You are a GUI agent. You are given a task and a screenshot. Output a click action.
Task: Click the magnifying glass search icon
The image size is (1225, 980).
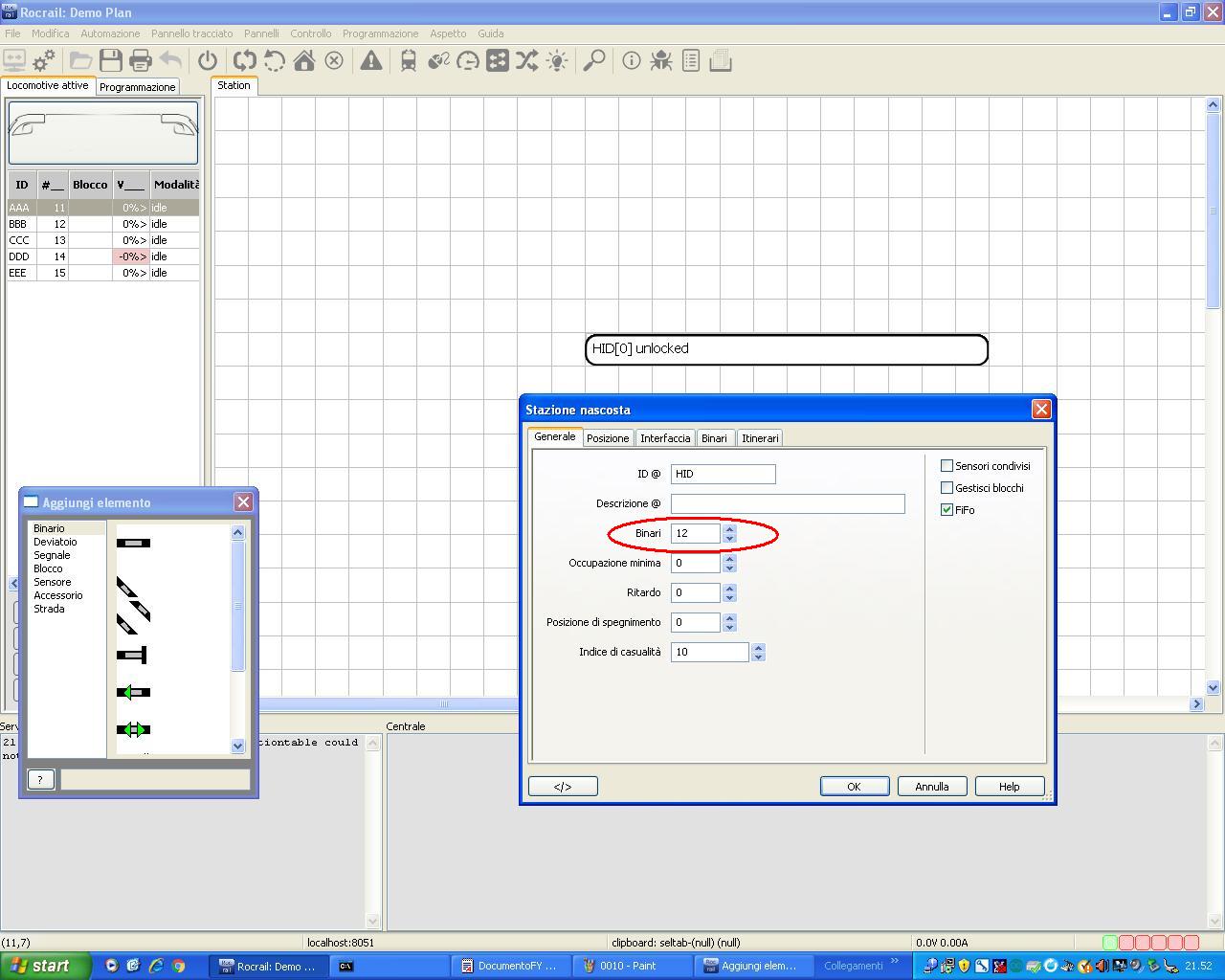(x=594, y=61)
